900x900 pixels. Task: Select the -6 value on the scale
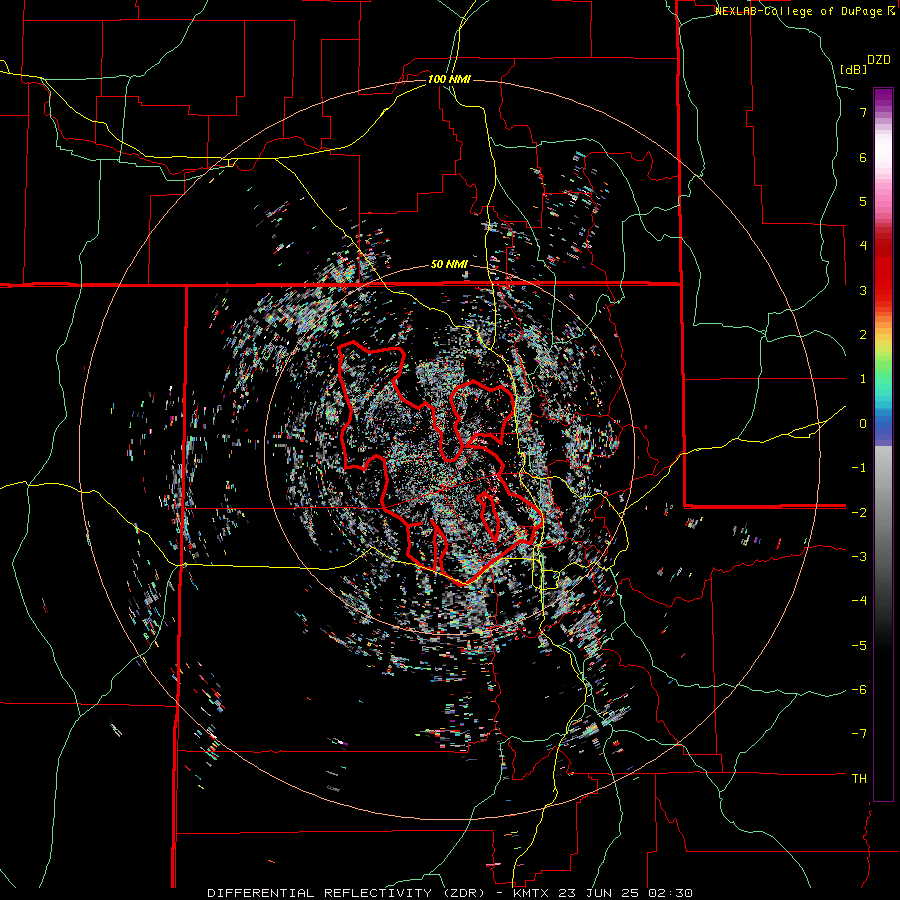(x=859, y=690)
